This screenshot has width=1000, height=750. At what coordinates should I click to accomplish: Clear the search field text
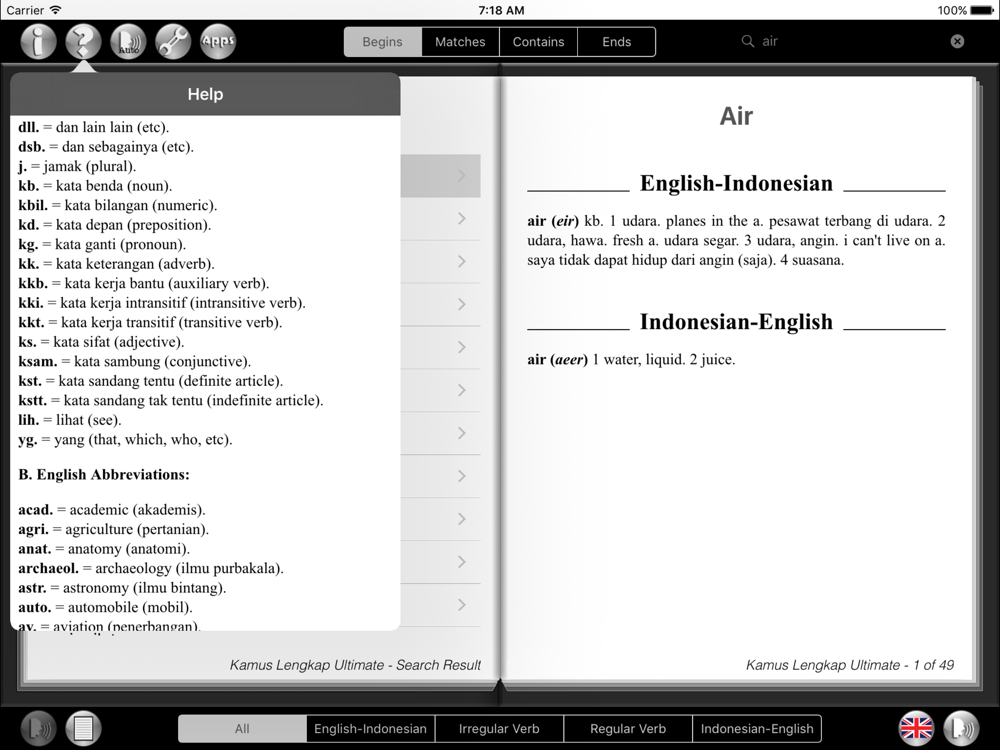[x=957, y=42]
